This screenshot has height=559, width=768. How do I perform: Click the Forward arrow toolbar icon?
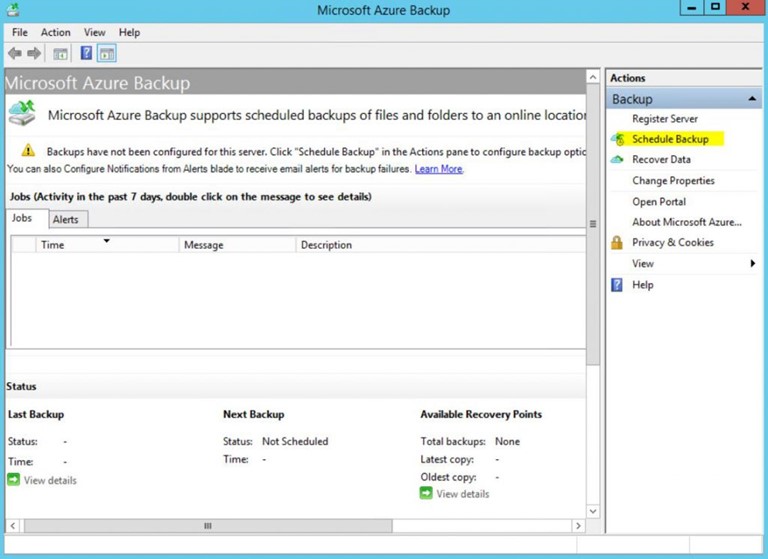tap(34, 53)
